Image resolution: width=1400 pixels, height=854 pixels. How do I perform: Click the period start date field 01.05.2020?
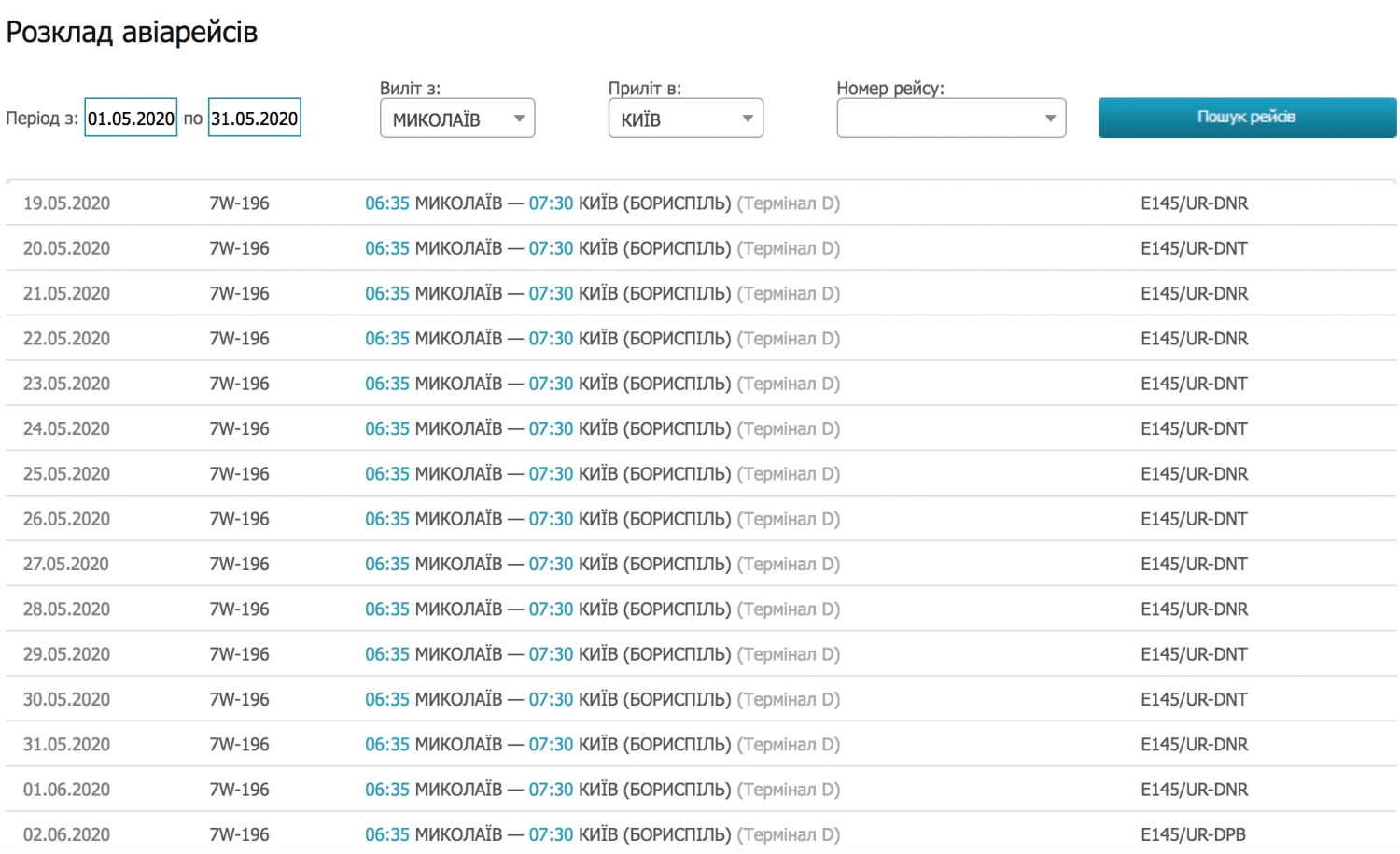(x=131, y=119)
